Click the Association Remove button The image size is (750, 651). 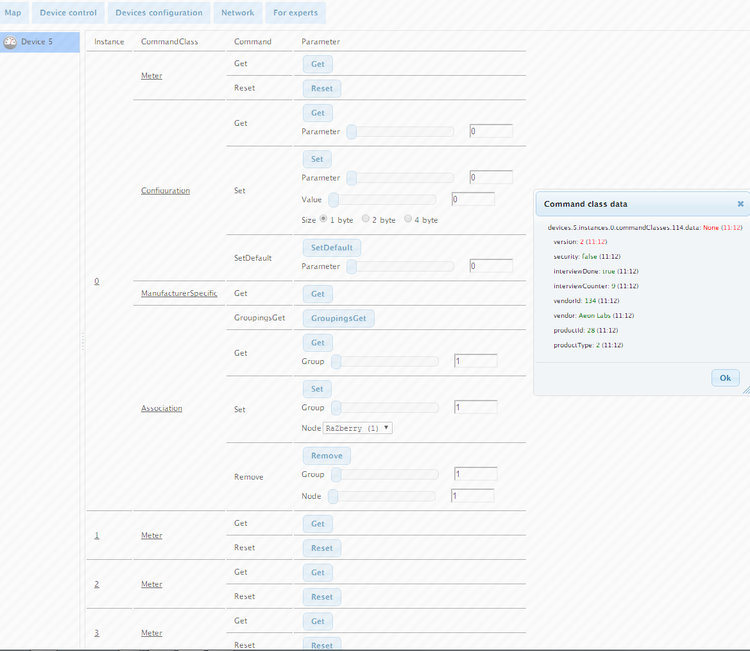[326, 456]
